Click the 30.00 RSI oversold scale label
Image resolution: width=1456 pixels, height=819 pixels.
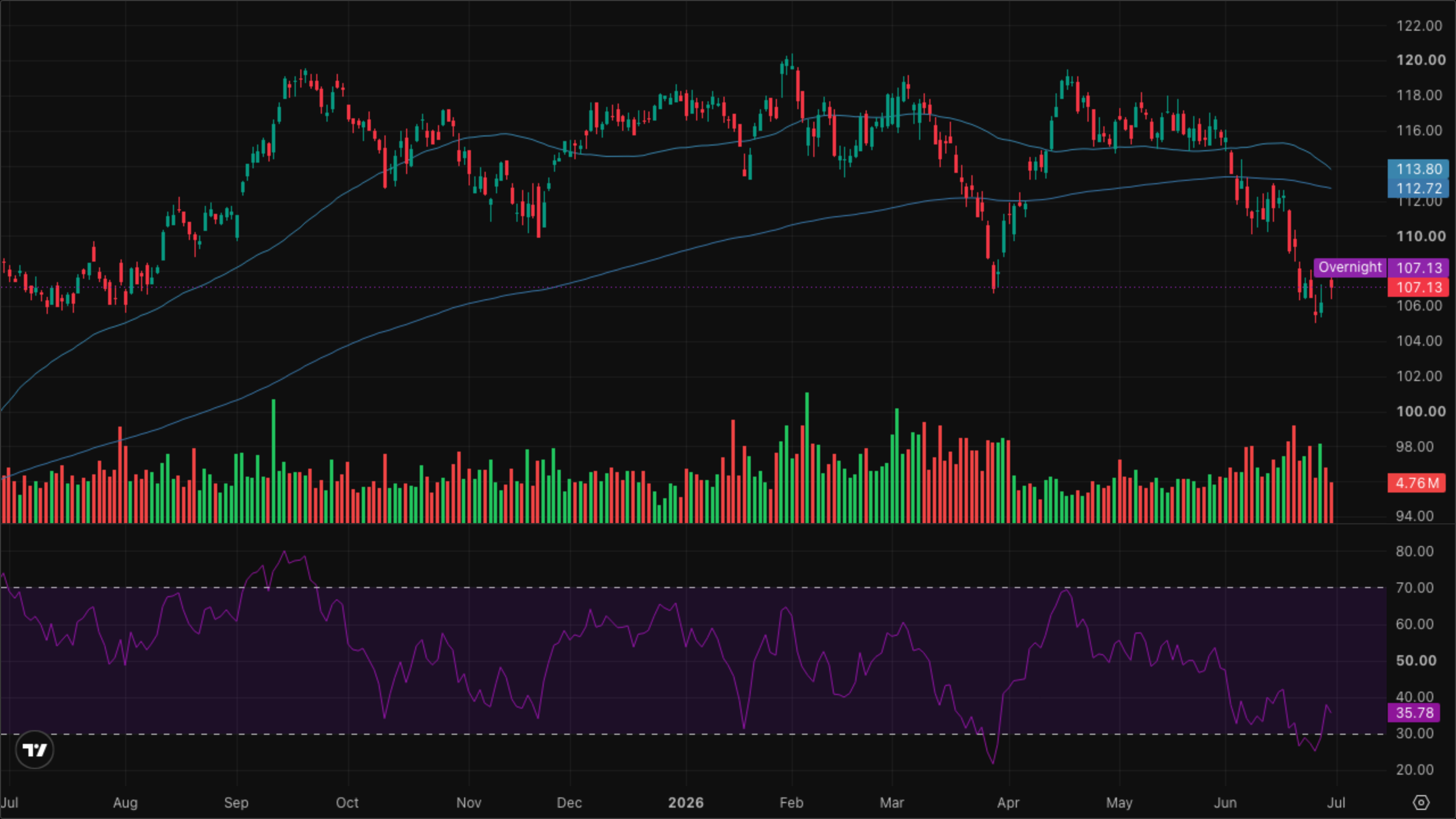point(1414,733)
